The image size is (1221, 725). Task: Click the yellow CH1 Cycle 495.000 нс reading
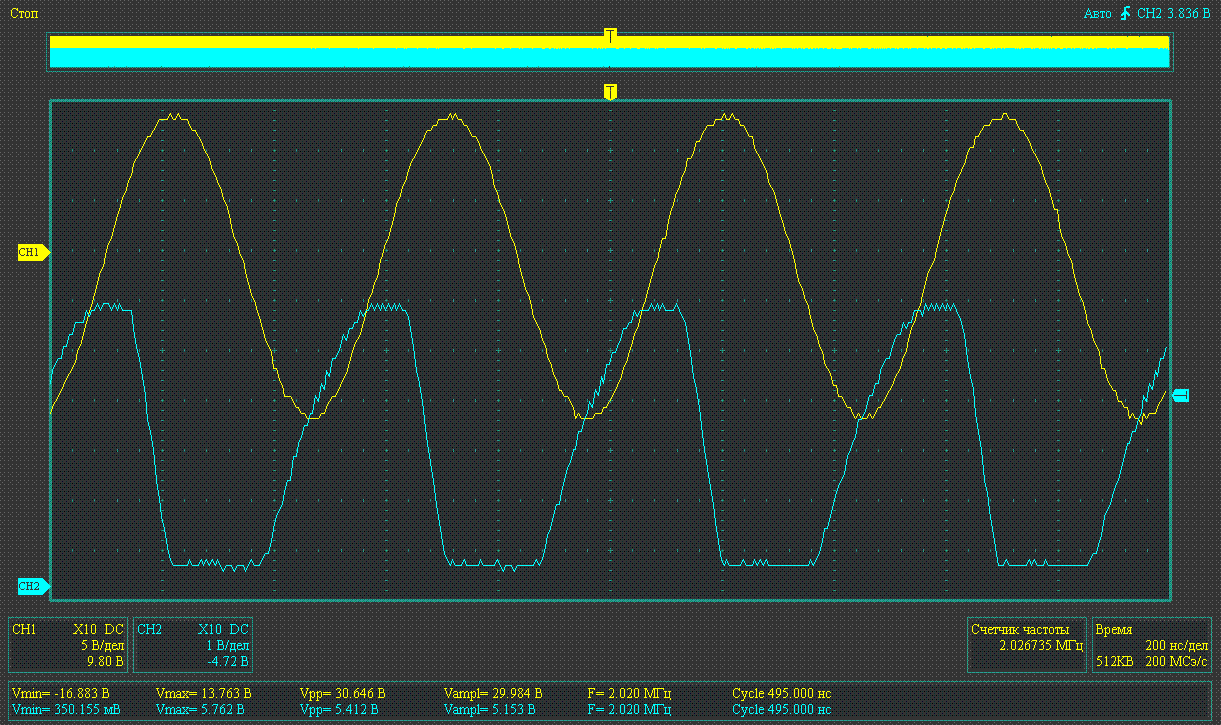pos(782,693)
